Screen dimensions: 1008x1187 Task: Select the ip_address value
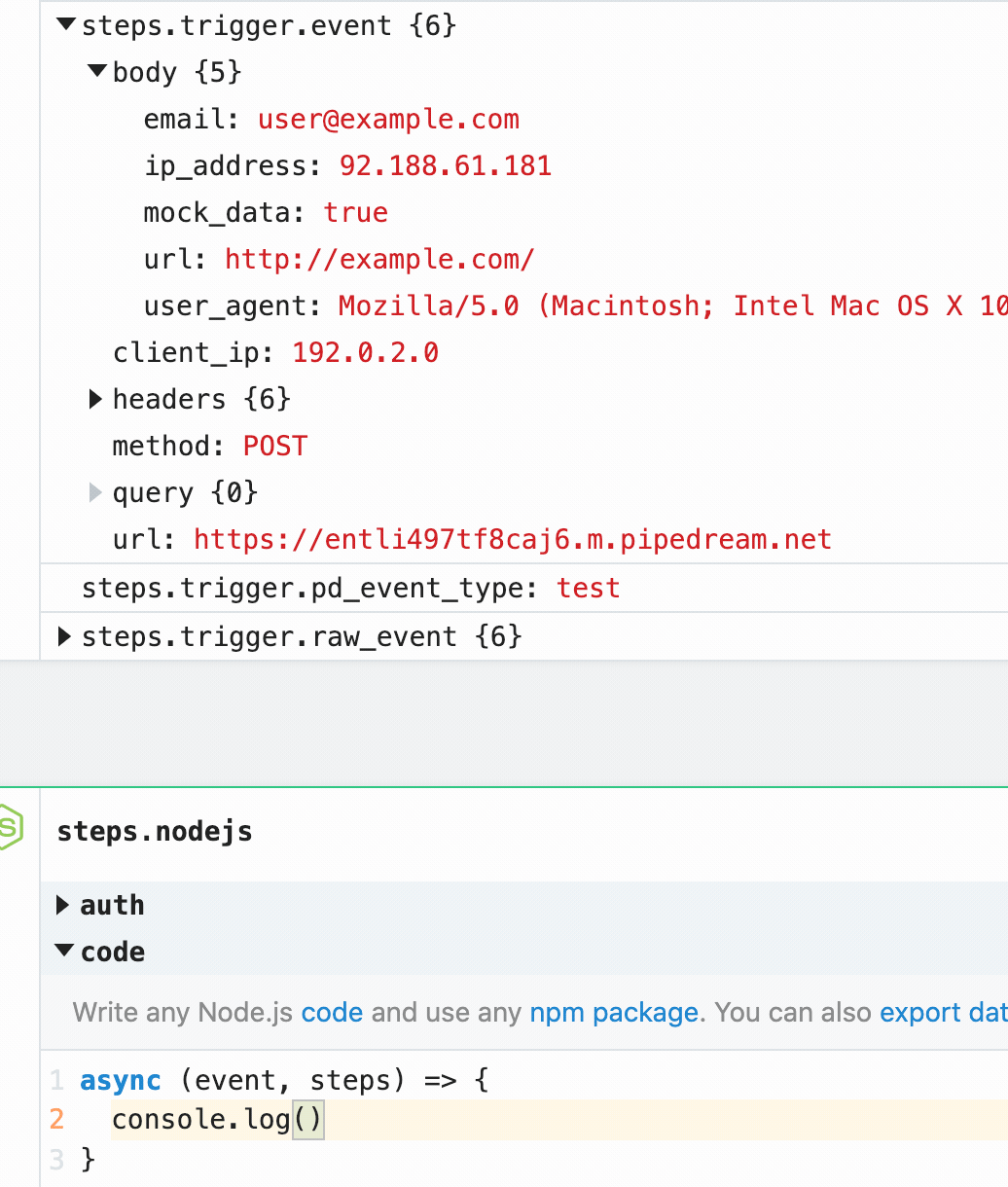[444, 165]
